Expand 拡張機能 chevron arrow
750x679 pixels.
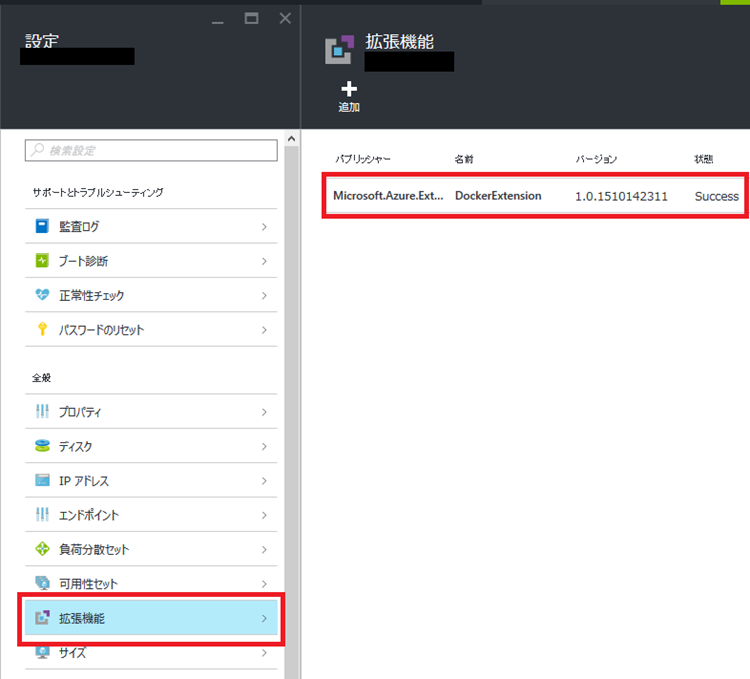(x=264, y=619)
